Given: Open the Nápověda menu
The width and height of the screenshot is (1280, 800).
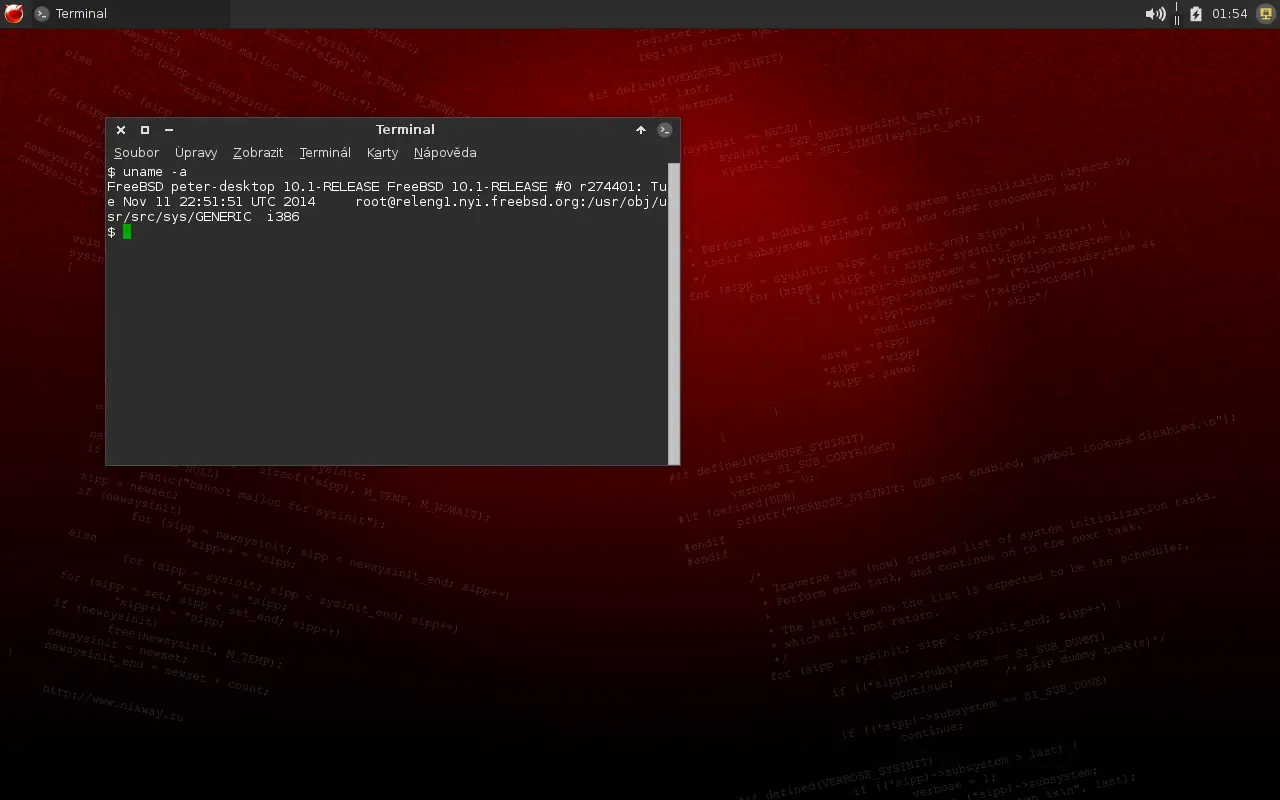Looking at the screenshot, I should point(445,152).
